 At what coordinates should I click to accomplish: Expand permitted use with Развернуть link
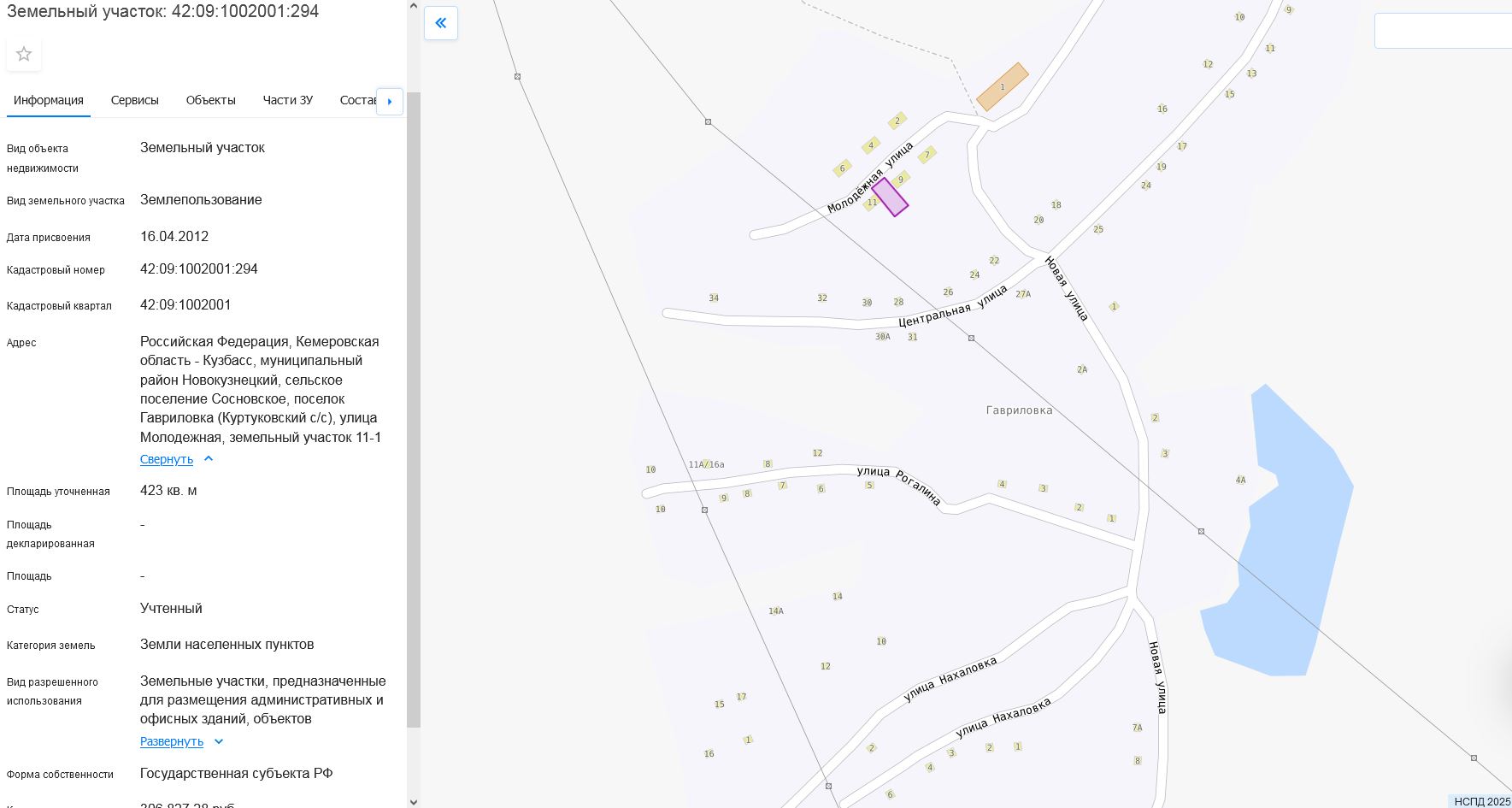click(172, 741)
